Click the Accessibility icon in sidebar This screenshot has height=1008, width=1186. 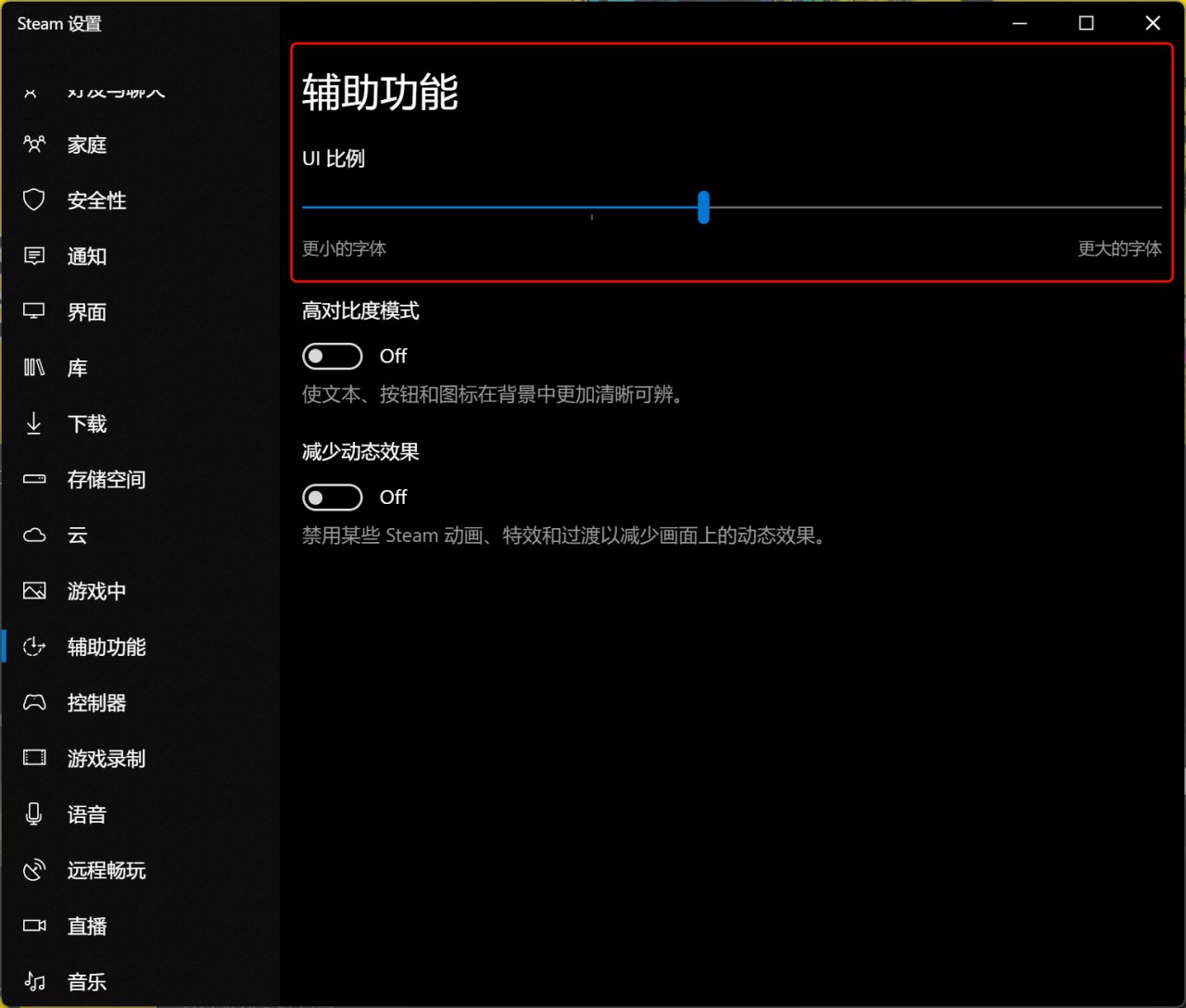(x=34, y=647)
